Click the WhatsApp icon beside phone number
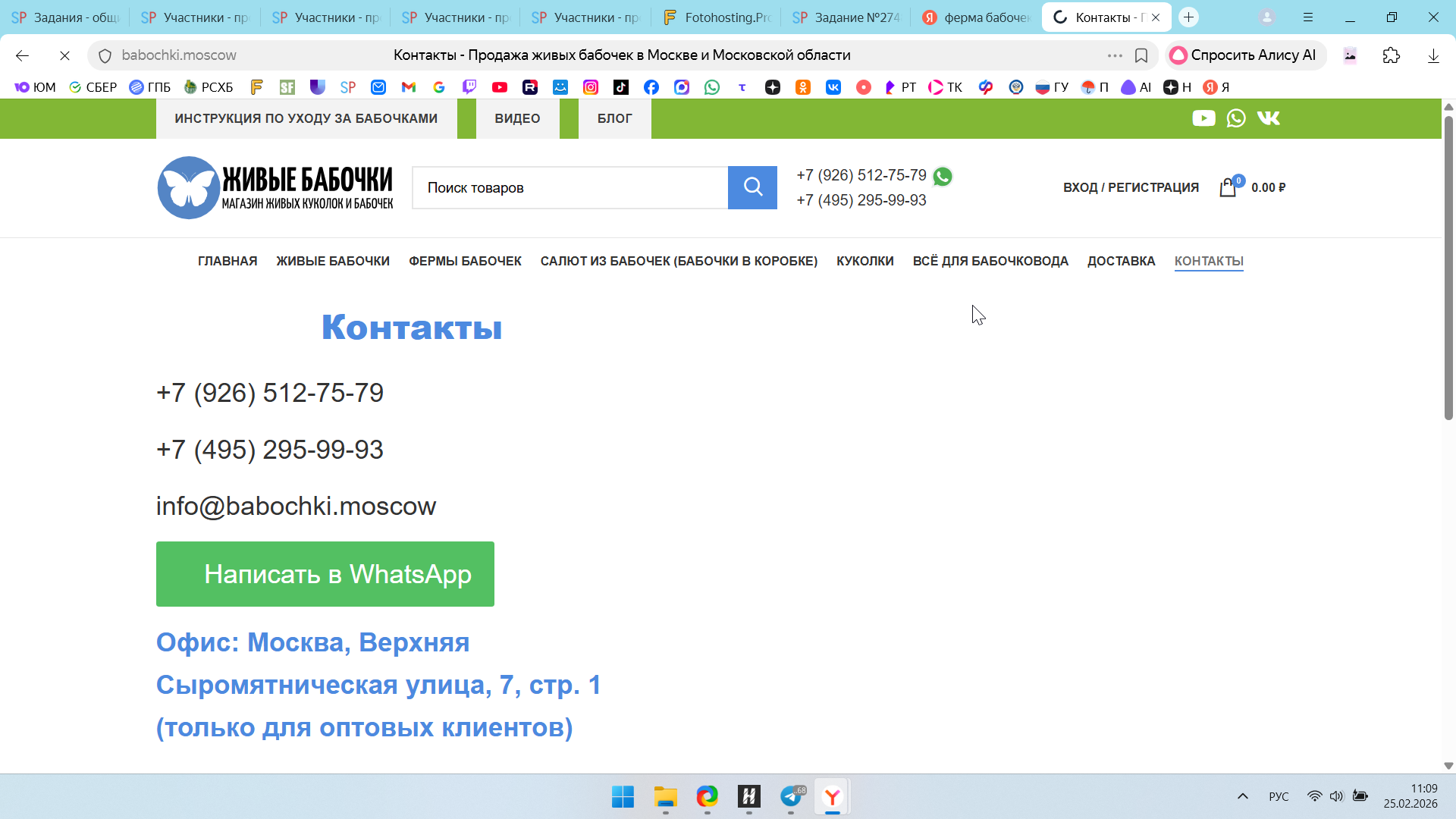 coord(943,177)
